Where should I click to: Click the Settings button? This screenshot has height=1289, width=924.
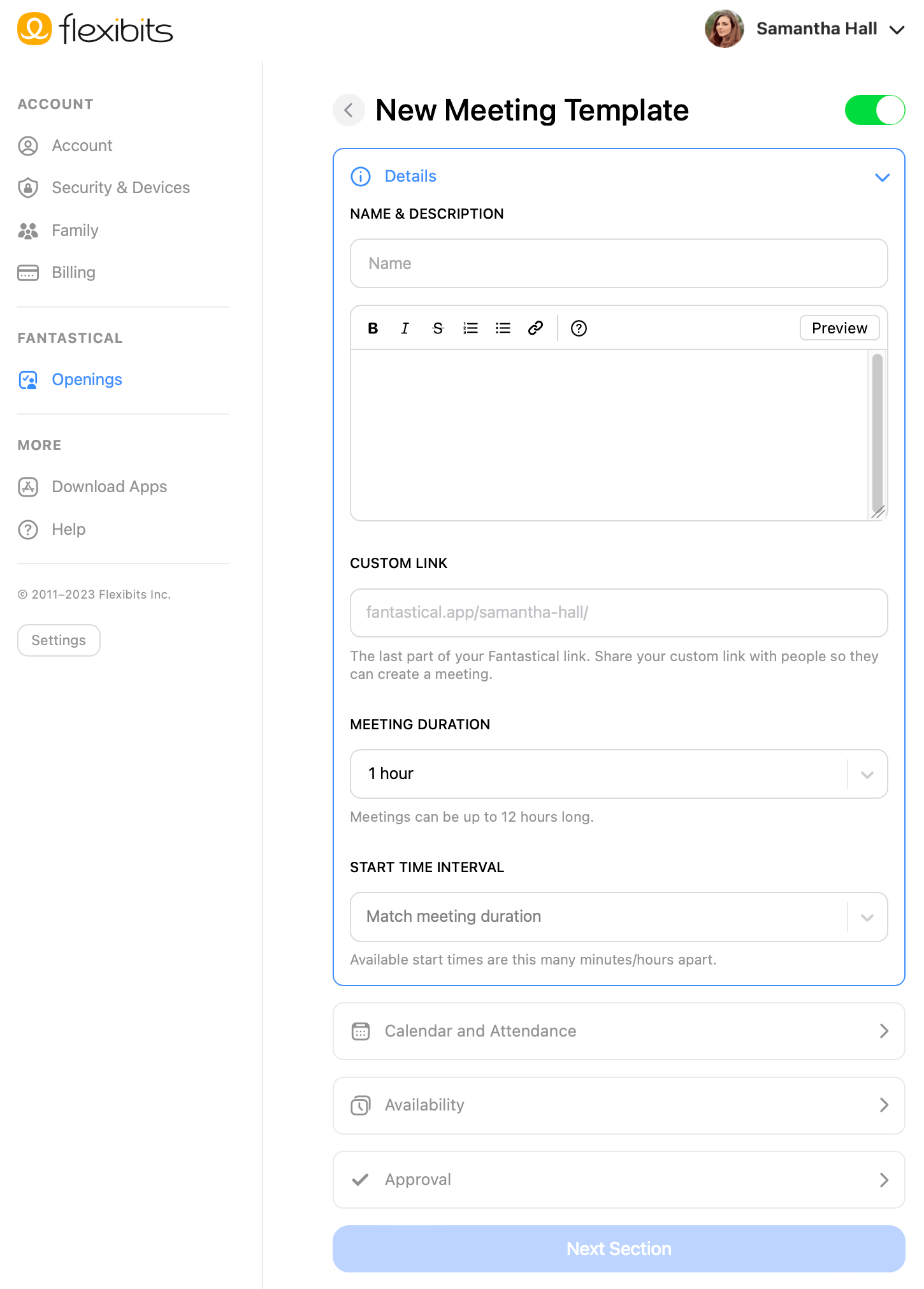pos(59,640)
